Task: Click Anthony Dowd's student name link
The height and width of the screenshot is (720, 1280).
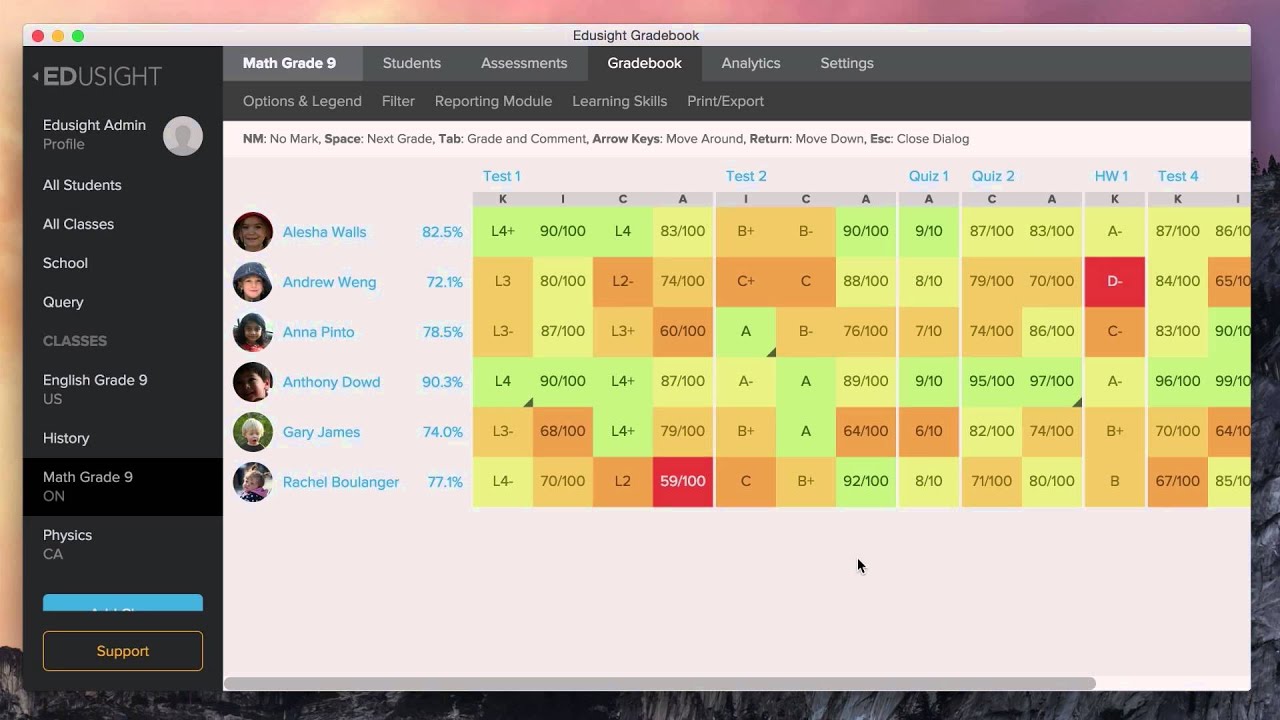Action: click(331, 382)
